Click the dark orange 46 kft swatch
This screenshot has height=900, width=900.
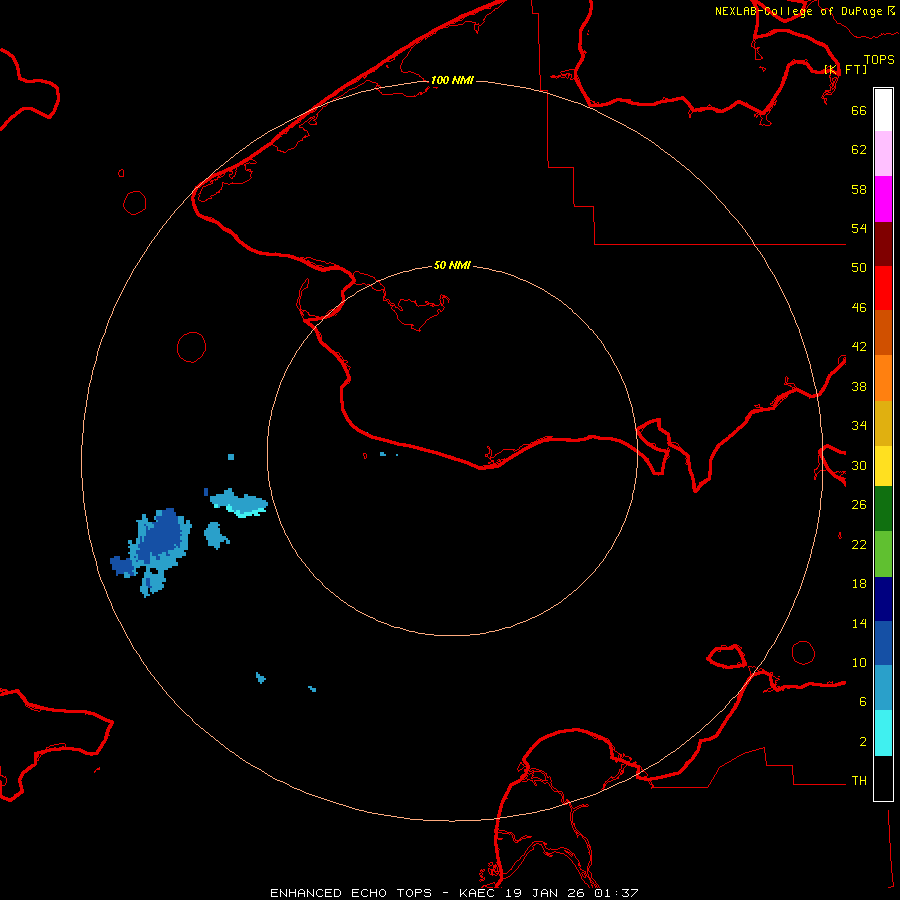883,332
